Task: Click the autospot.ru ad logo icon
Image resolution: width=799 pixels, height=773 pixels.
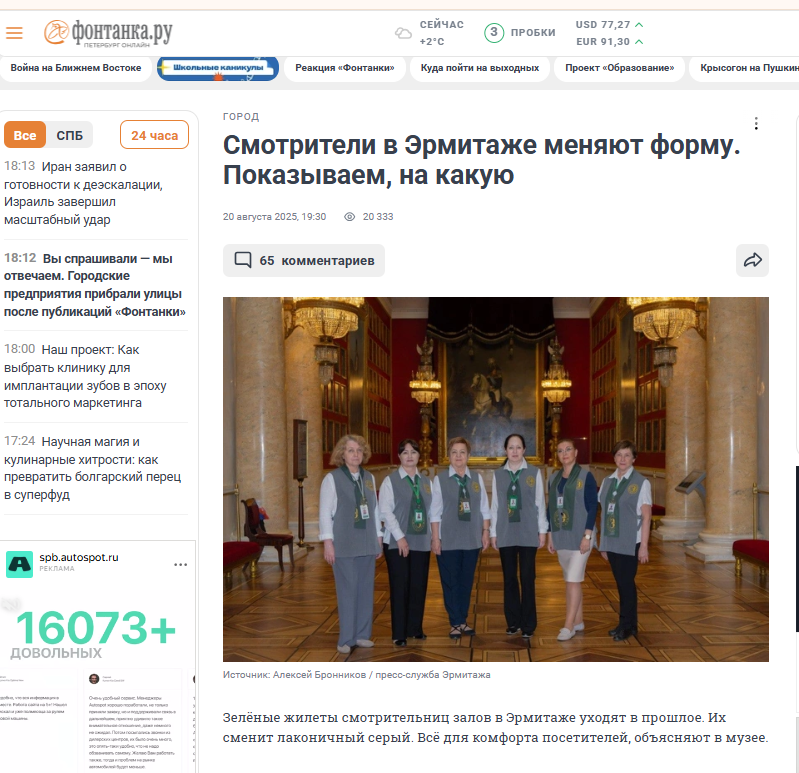Action: (19, 564)
